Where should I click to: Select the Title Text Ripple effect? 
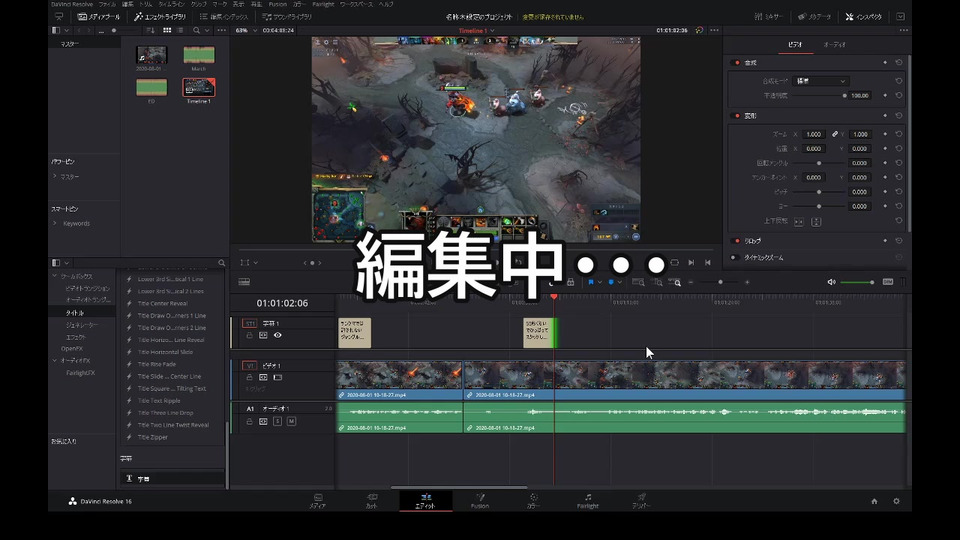click(159, 400)
